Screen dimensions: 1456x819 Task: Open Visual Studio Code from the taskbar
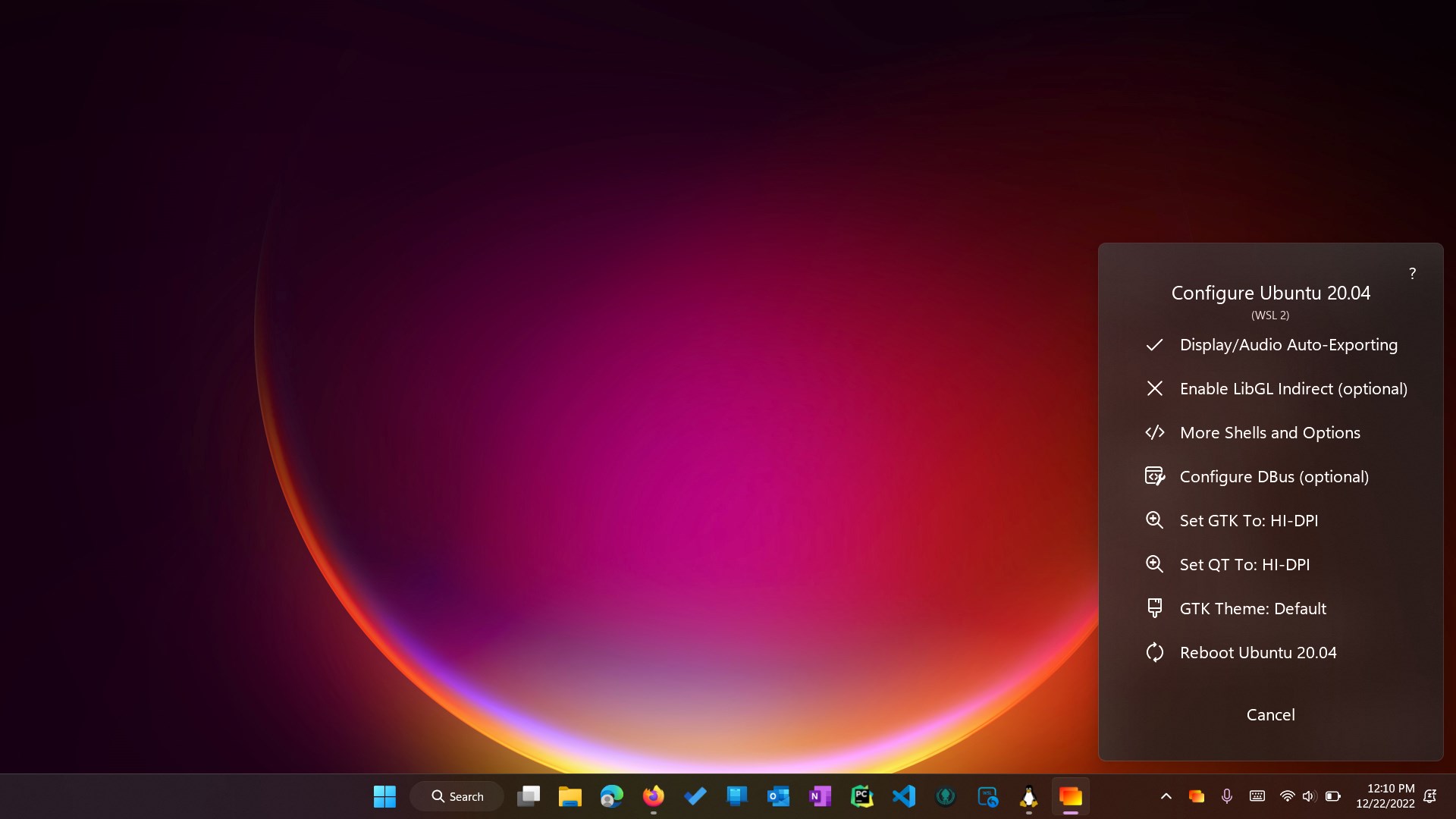tap(904, 796)
